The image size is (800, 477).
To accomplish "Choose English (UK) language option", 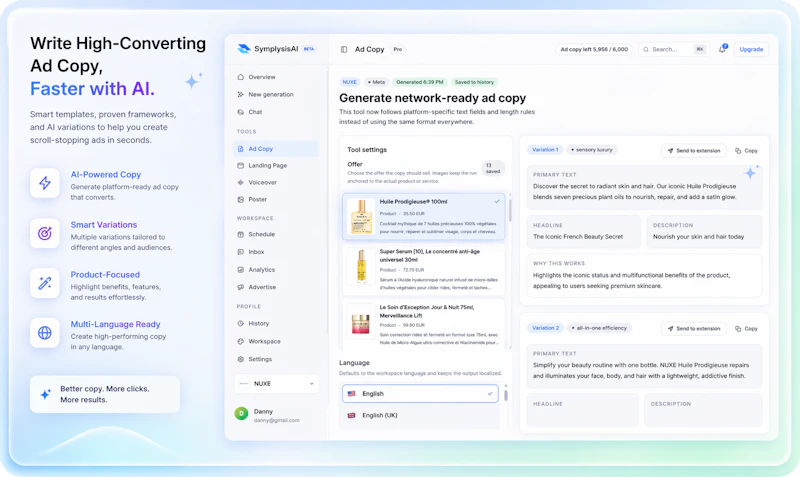I will click(420, 415).
